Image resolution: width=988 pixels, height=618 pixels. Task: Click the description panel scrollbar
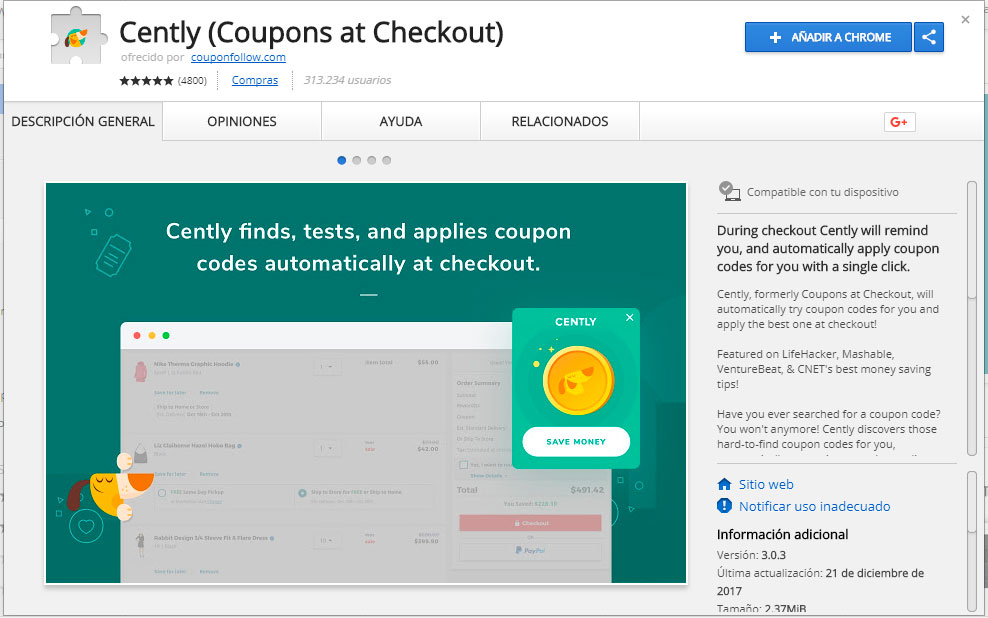coord(971,240)
